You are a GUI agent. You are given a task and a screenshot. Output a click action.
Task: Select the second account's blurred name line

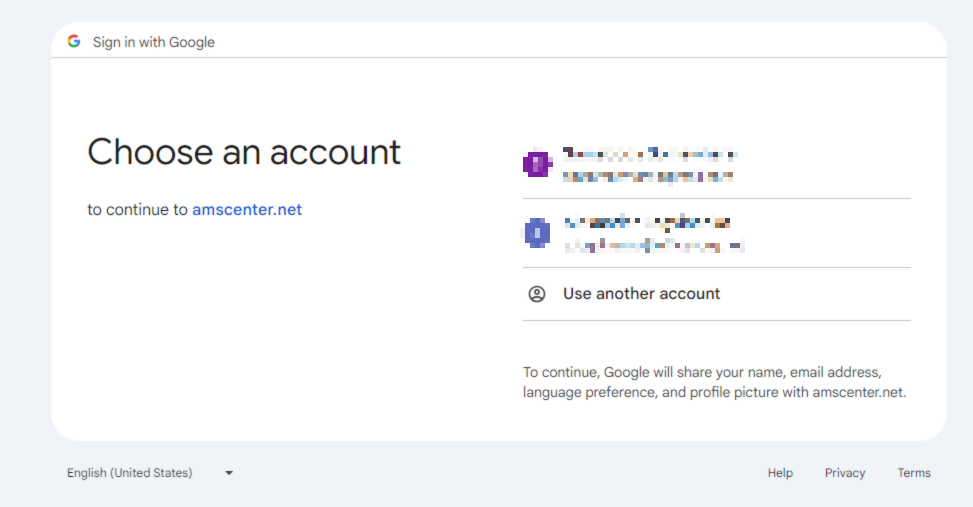pyautogui.click(x=646, y=222)
